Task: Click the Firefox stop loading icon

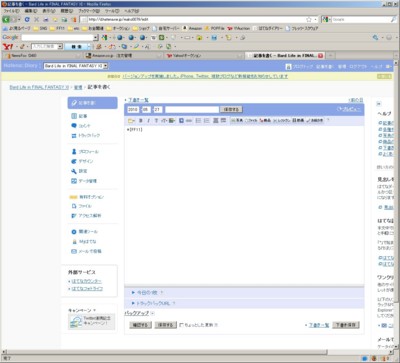Action: click(37, 20)
